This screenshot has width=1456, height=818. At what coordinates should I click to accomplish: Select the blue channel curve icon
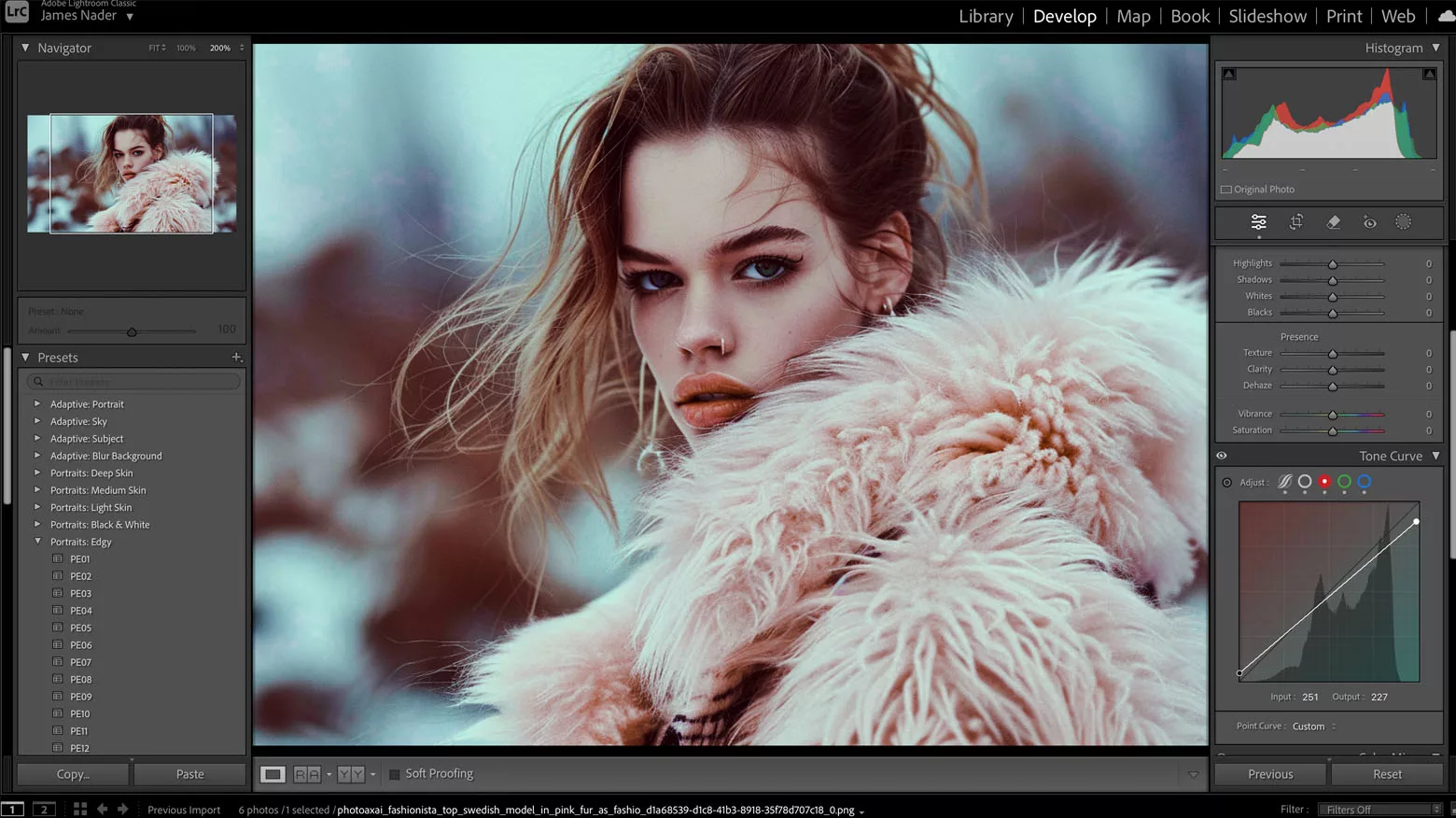(x=1364, y=483)
